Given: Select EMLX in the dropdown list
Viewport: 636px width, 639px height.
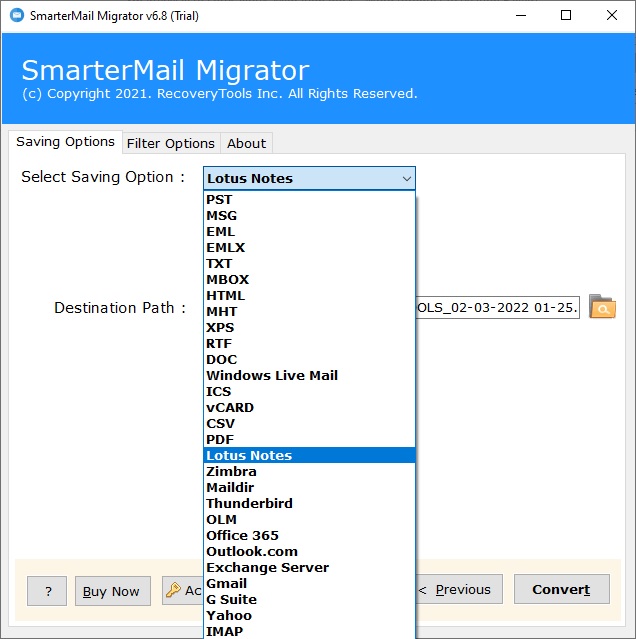Looking at the screenshot, I should [309, 247].
